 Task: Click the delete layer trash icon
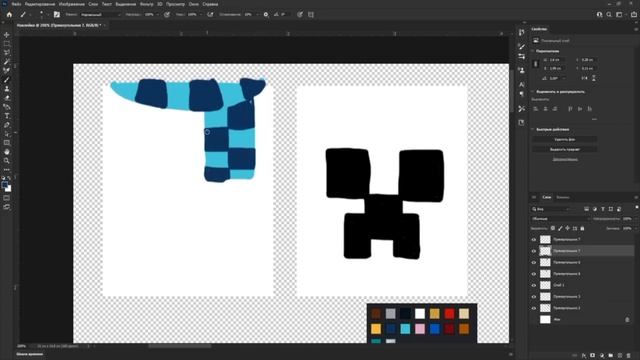point(629,356)
